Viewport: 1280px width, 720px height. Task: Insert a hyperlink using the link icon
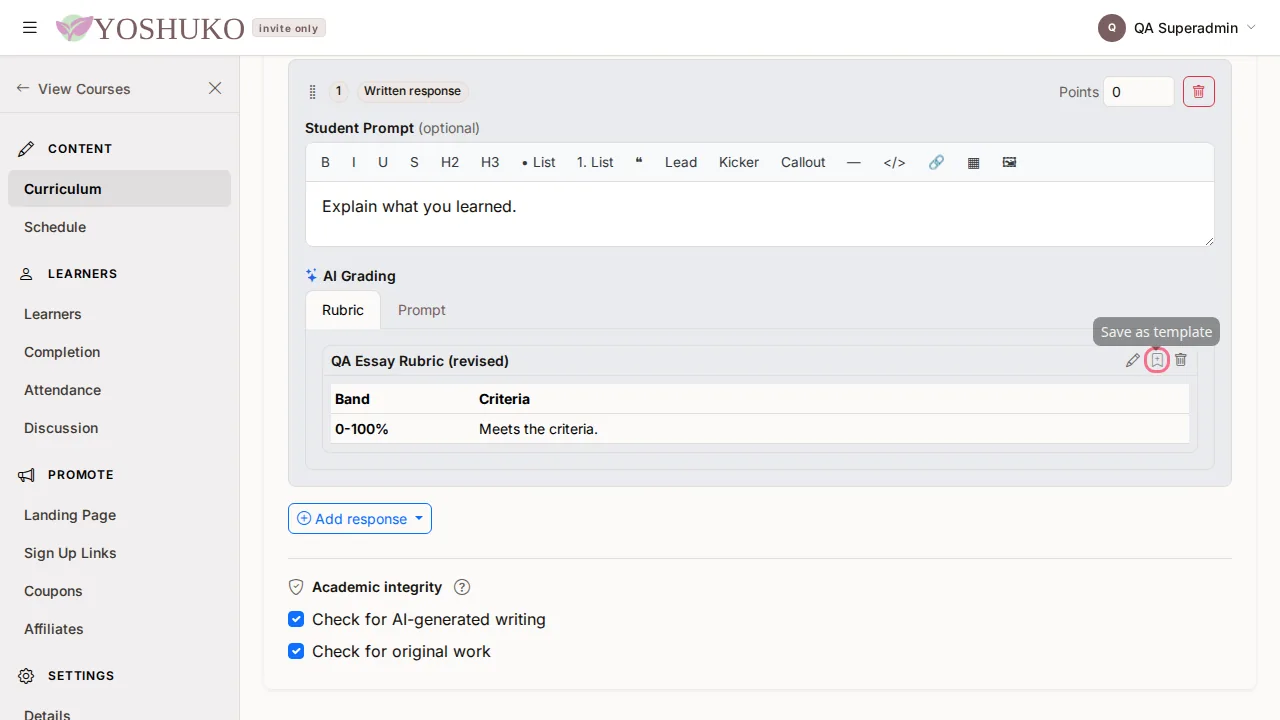pyautogui.click(x=936, y=162)
